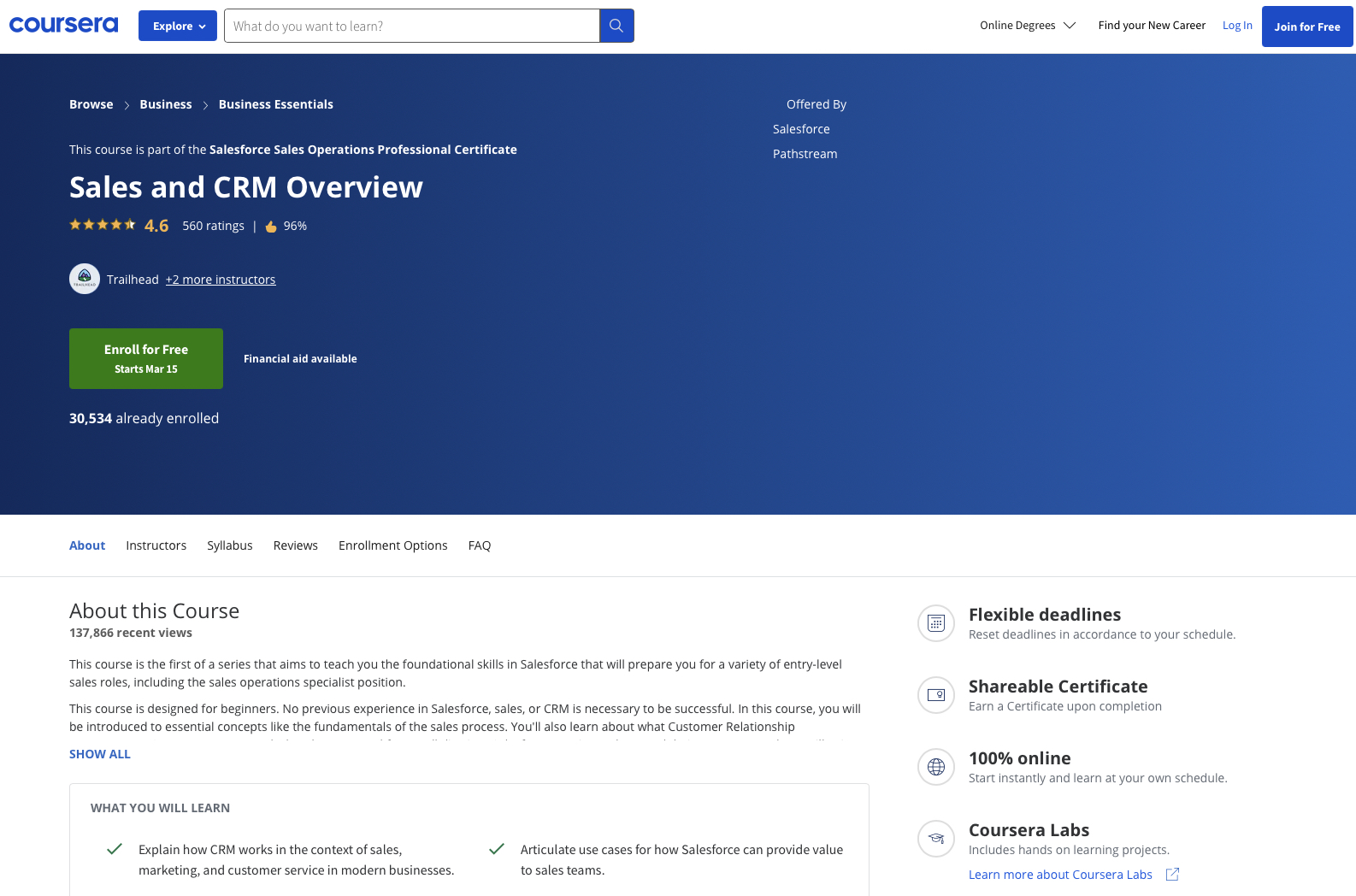Click the Shareable Certificate heading

click(1058, 687)
